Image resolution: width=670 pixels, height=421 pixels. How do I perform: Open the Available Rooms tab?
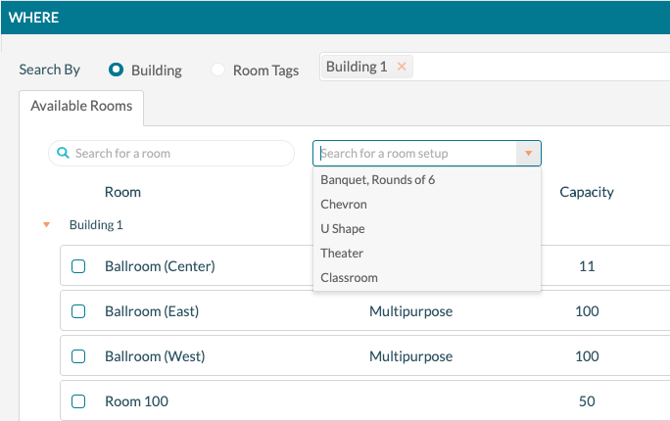(81, 106)
